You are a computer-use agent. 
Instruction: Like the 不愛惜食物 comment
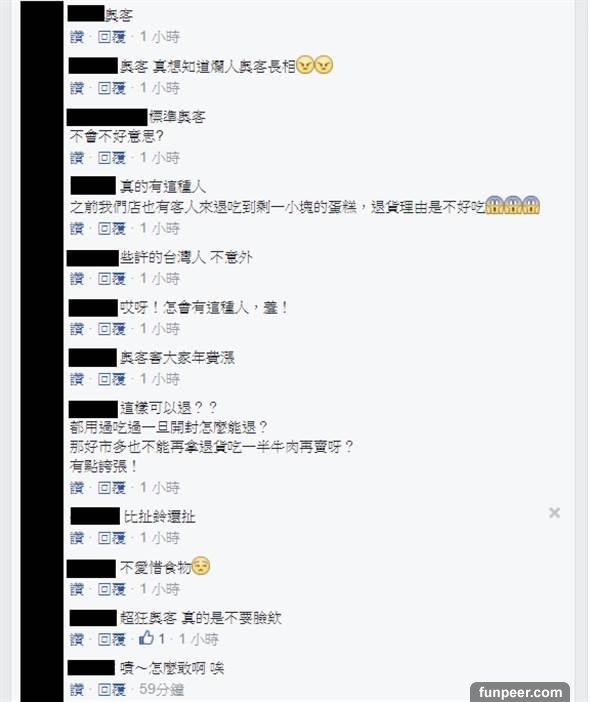(77, 589)
